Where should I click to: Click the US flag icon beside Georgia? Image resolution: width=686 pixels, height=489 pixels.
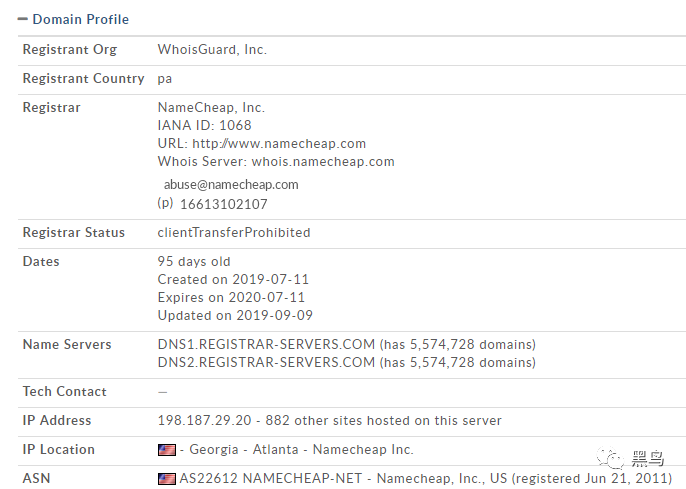click(x=167, y=450)
